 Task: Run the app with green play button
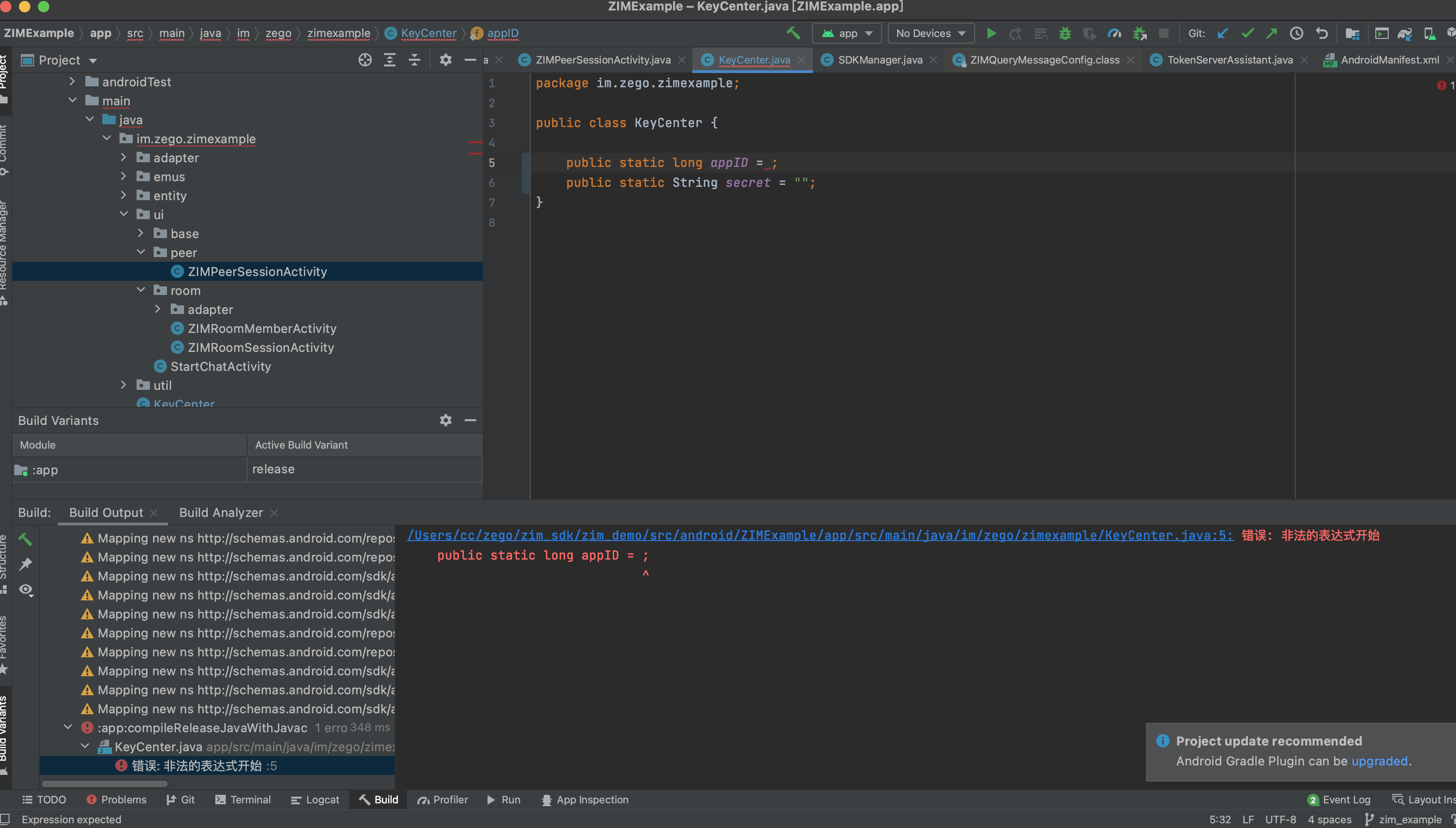pos(991,34)
